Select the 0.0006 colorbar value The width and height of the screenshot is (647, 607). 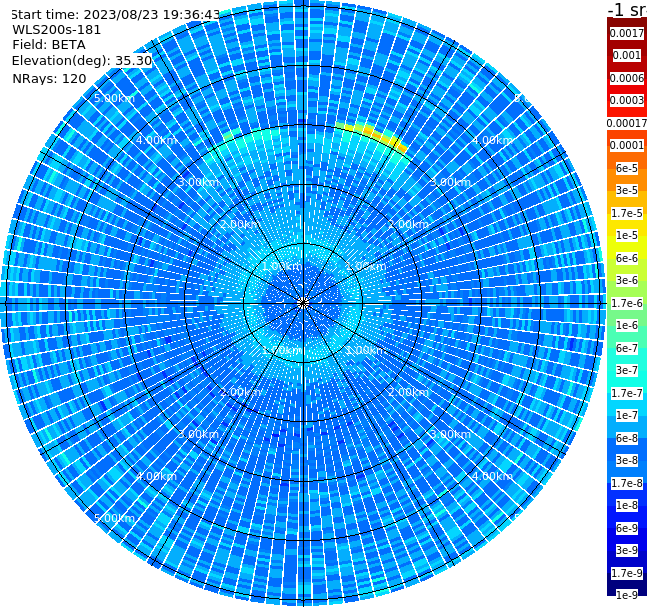coord(627,78)
